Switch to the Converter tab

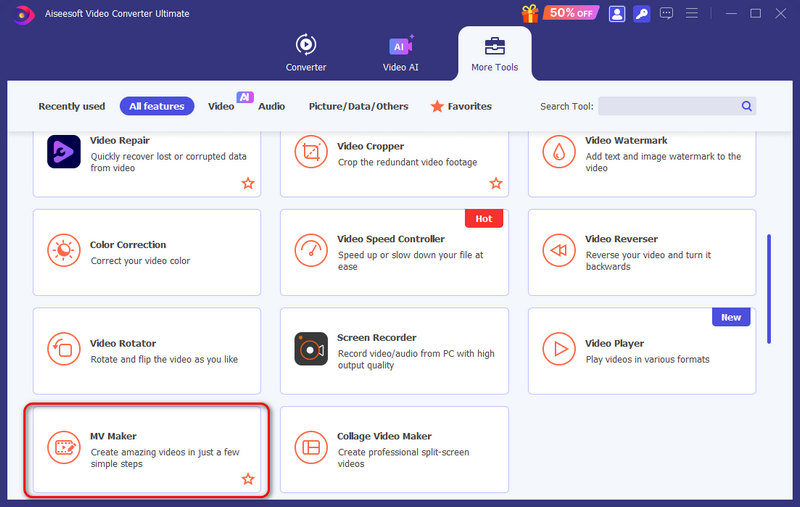point(306,54)
